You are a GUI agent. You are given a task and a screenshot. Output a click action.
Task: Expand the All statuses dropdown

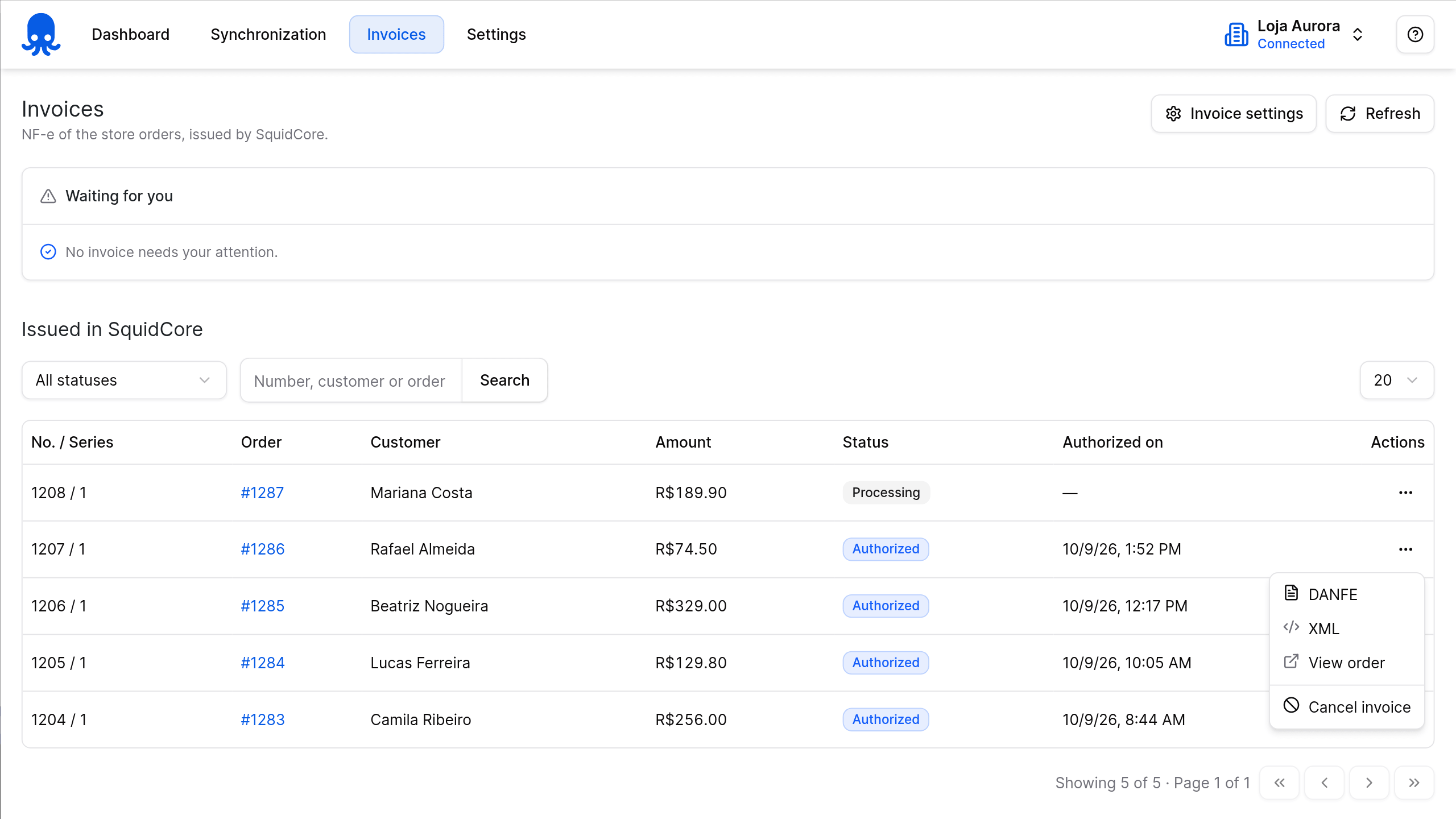(x=124, y=380)
